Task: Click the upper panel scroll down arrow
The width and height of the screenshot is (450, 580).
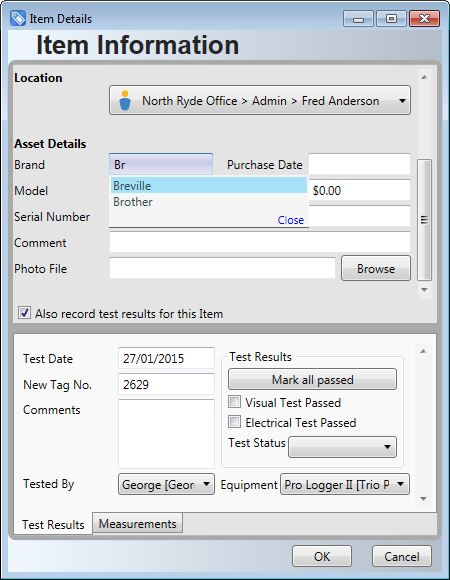Action: point(424,290)
